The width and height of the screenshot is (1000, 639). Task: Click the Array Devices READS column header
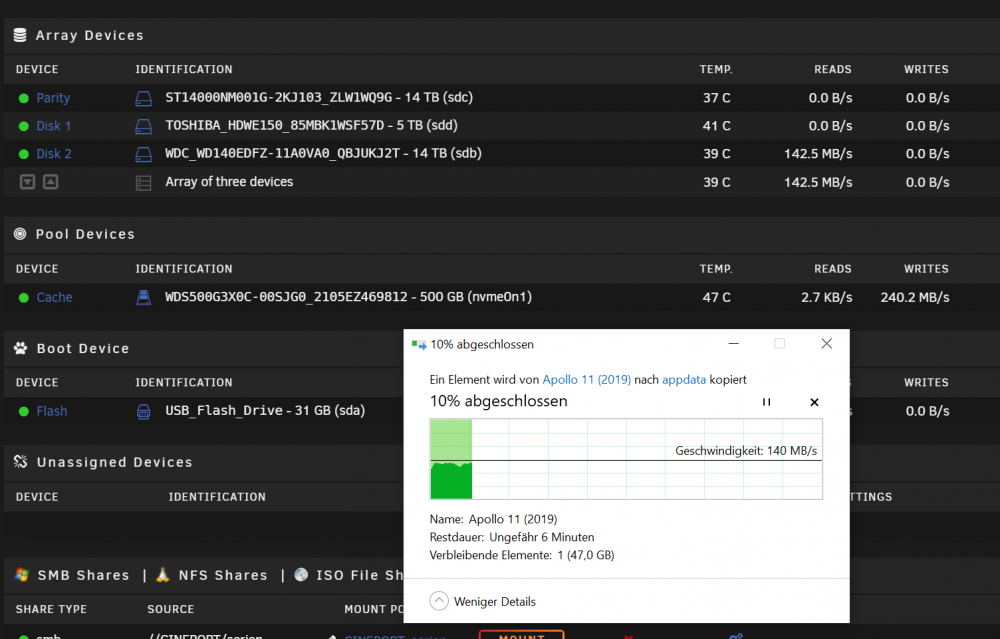point(832,70)
